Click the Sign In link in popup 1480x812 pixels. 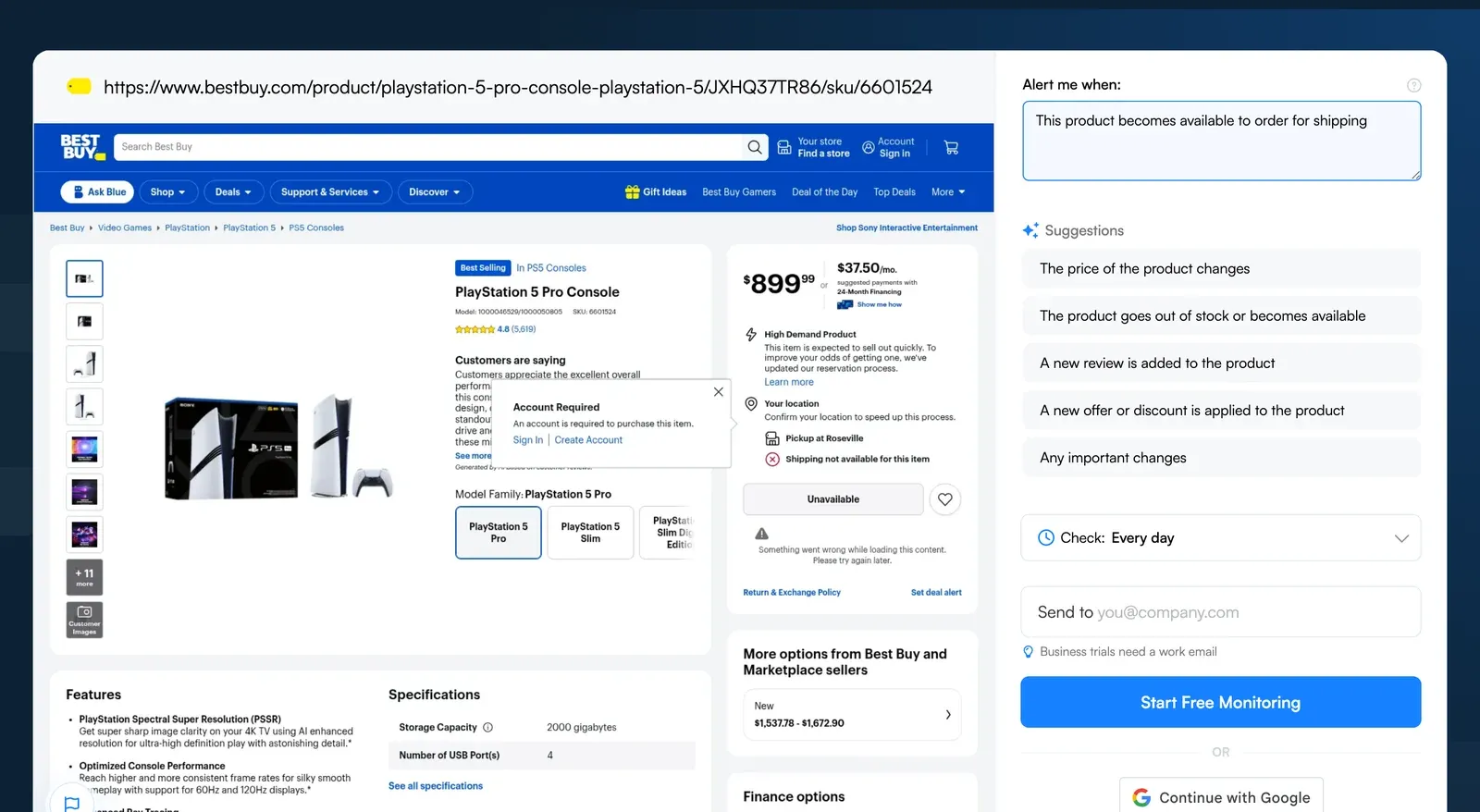(x=528, y=440)
